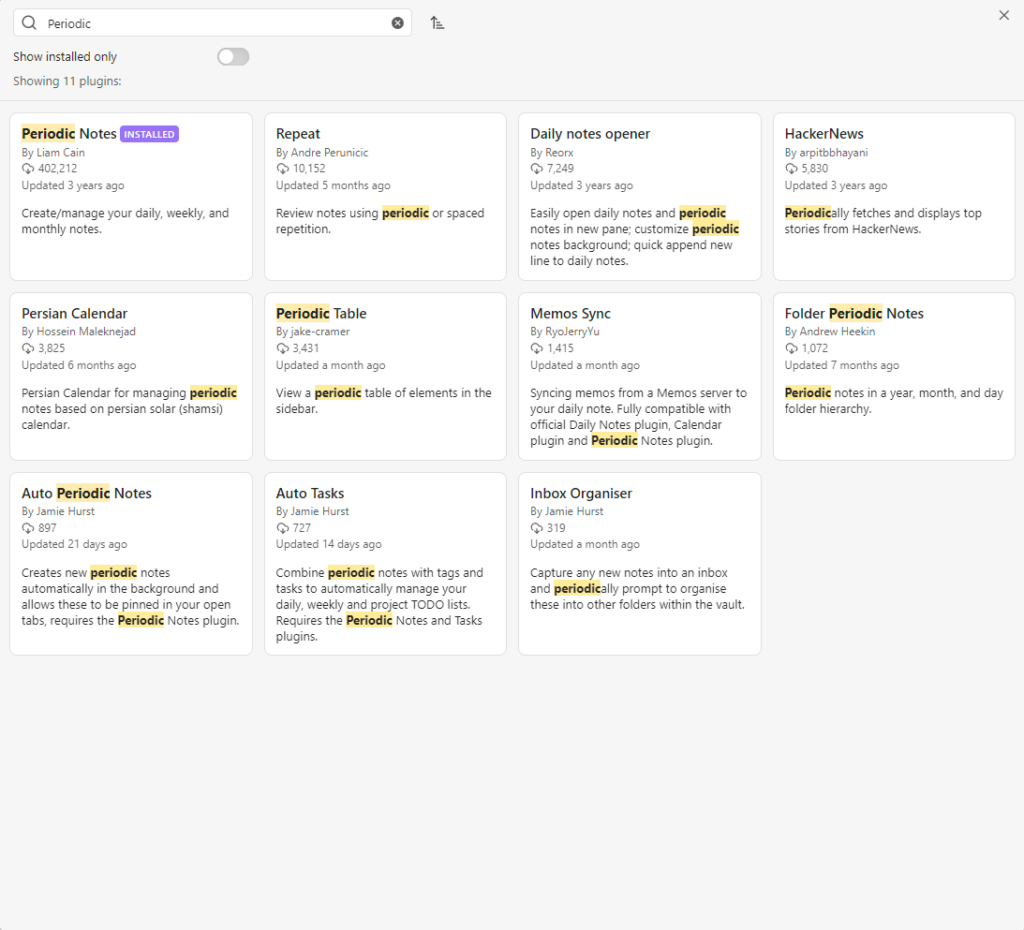Viewport: 1024px width, 930px height.
Task: Click the INSTALLED badge on Periodic Notes
Action: pyautogui.click(x=149, y=133)
